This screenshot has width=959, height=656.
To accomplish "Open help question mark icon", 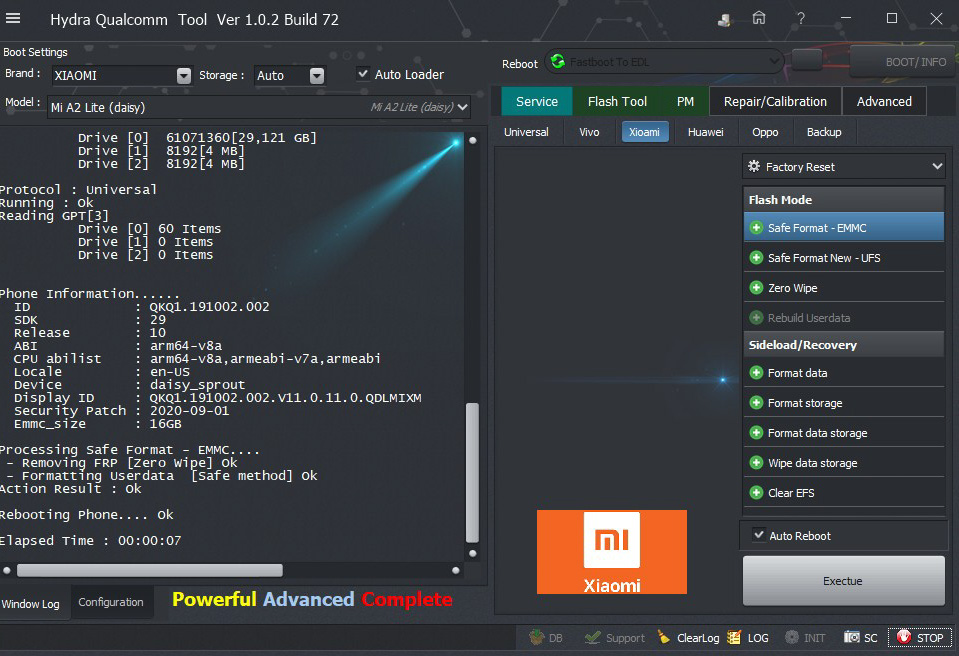I will click(x=801, y=18).
